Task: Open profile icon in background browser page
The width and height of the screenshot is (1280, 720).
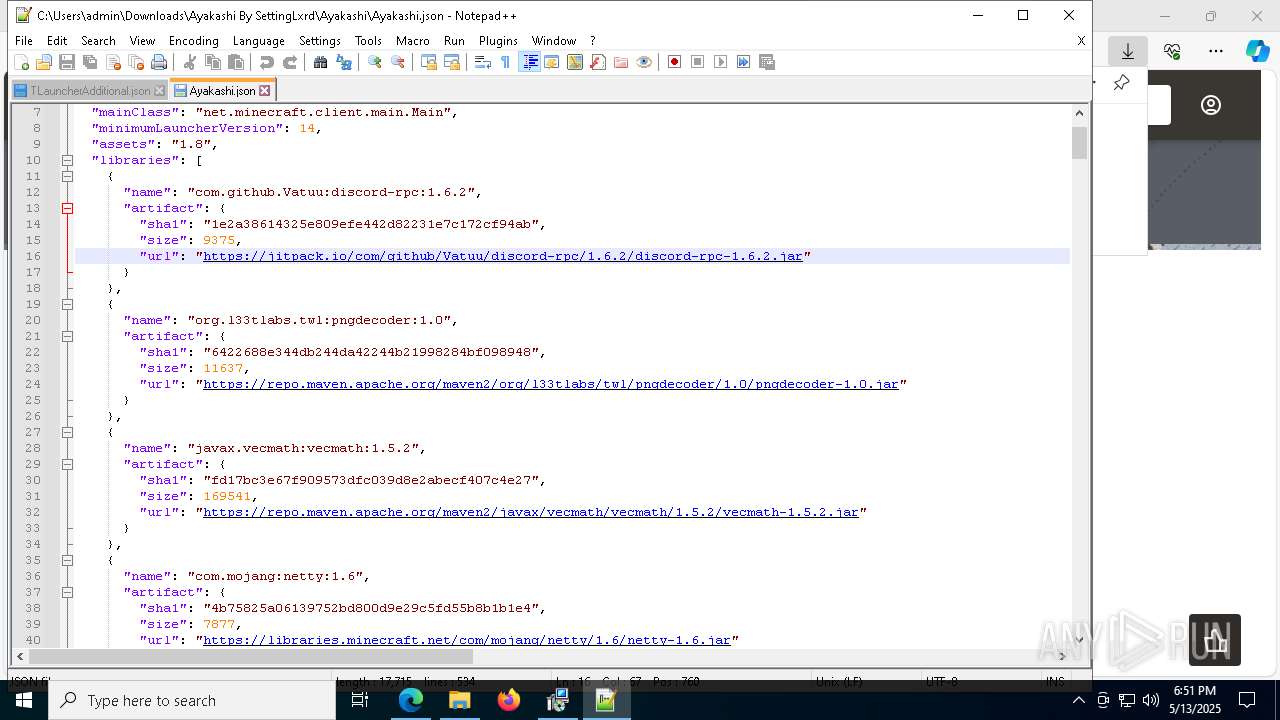Action: [1211, 105]
